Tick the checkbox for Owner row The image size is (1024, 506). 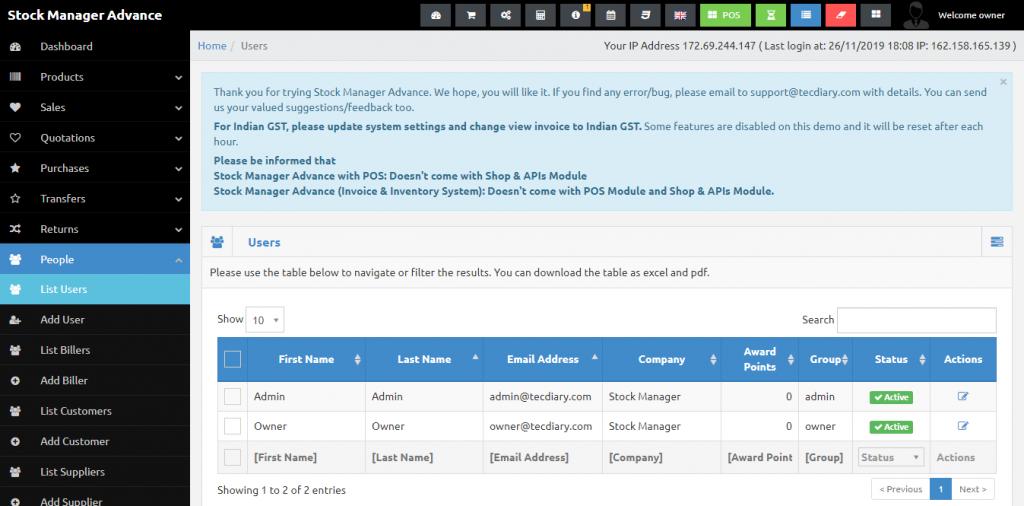(232, 426)
